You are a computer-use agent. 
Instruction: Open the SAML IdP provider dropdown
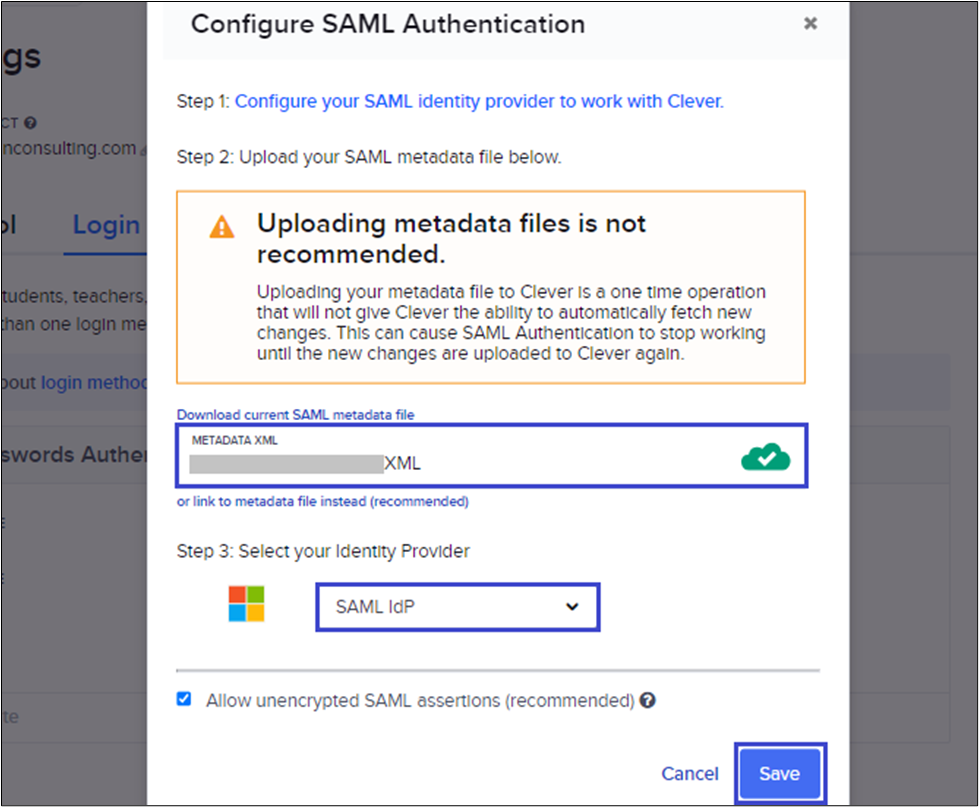click(x=458, y=607)
